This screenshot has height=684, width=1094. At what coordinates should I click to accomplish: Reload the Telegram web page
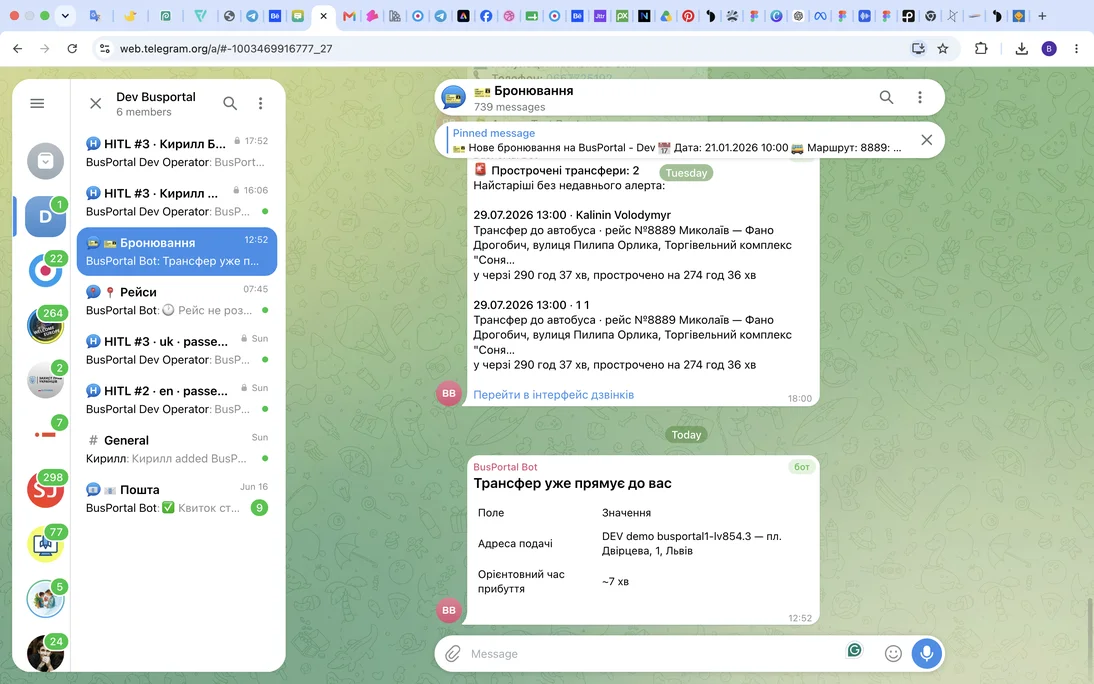click(x=72, y=48)
